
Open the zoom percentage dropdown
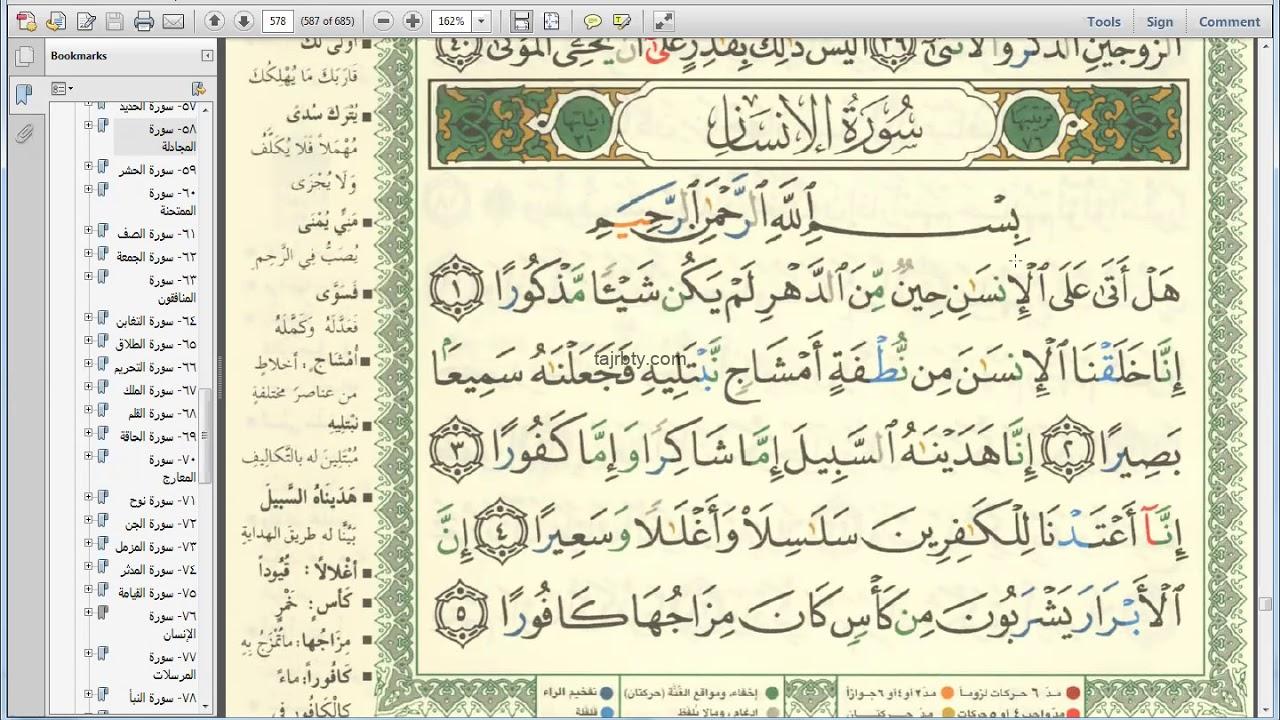click(x=480, y=20)
